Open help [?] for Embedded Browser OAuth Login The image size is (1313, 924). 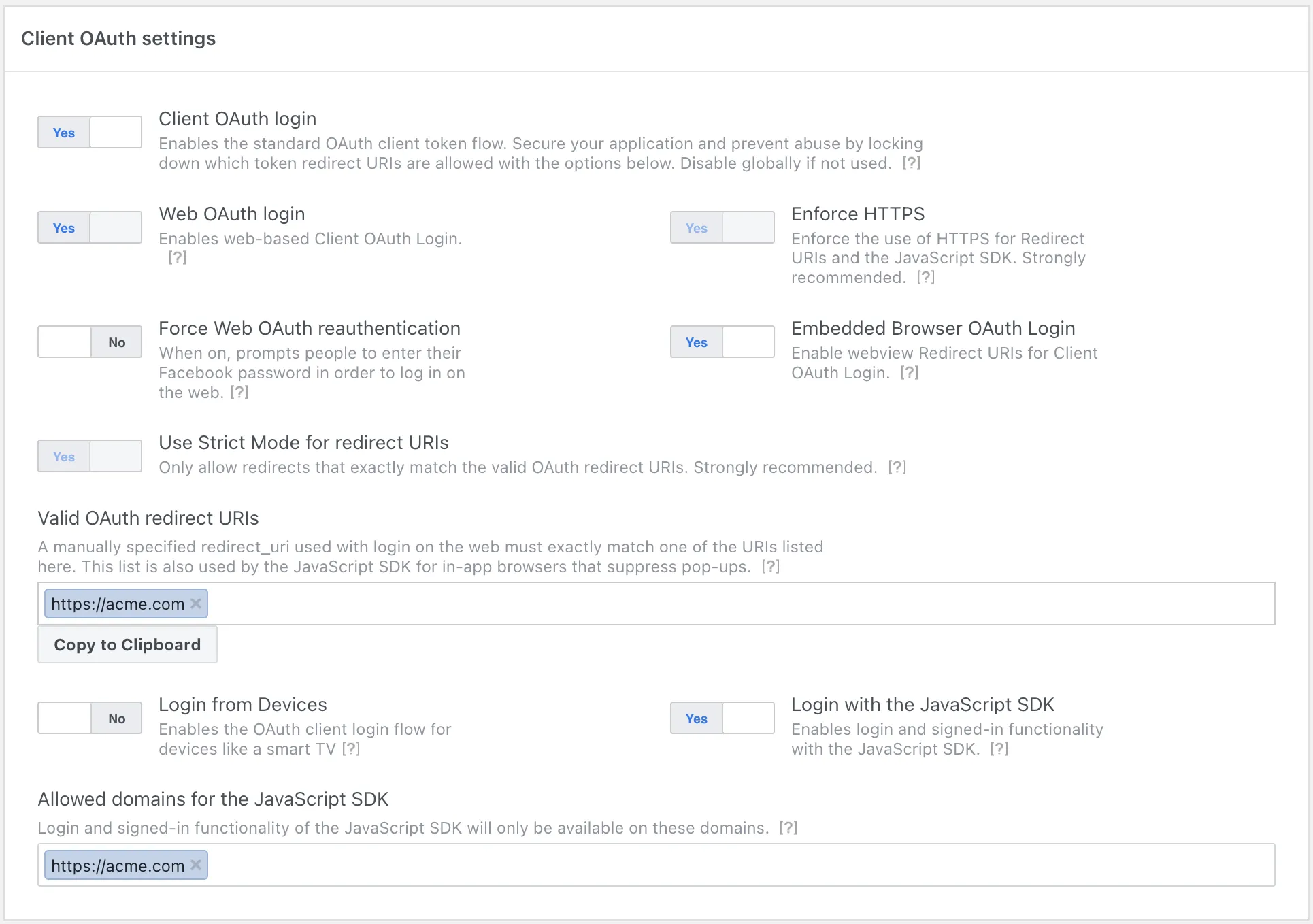(x=909, y=372)
